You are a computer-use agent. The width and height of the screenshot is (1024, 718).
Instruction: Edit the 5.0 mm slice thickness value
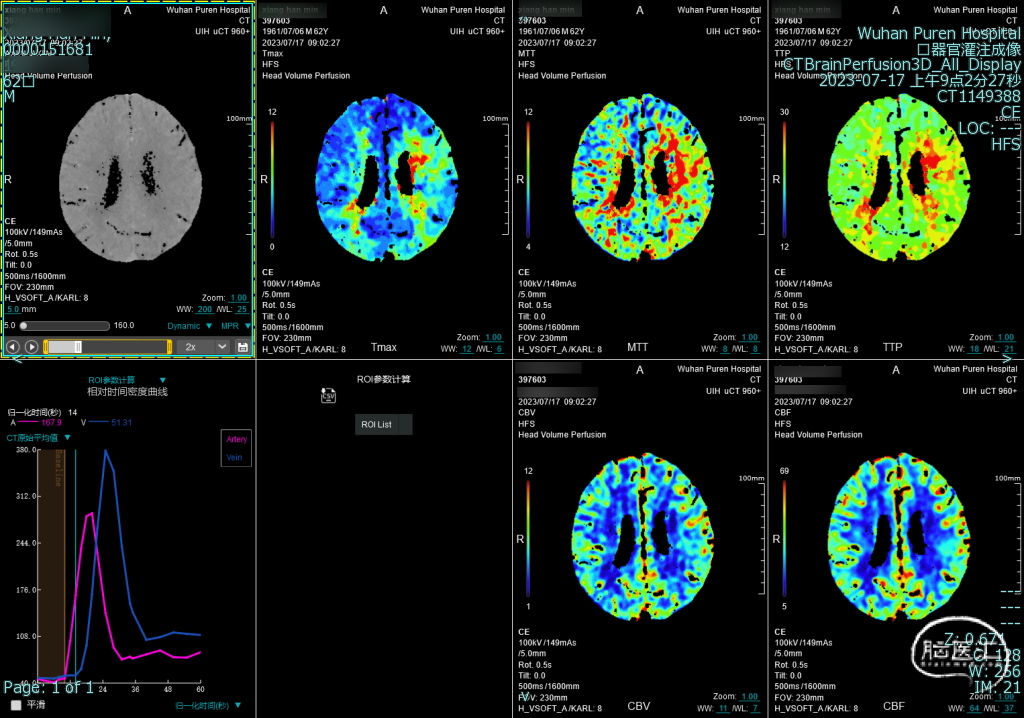click(x=13, y=309)
